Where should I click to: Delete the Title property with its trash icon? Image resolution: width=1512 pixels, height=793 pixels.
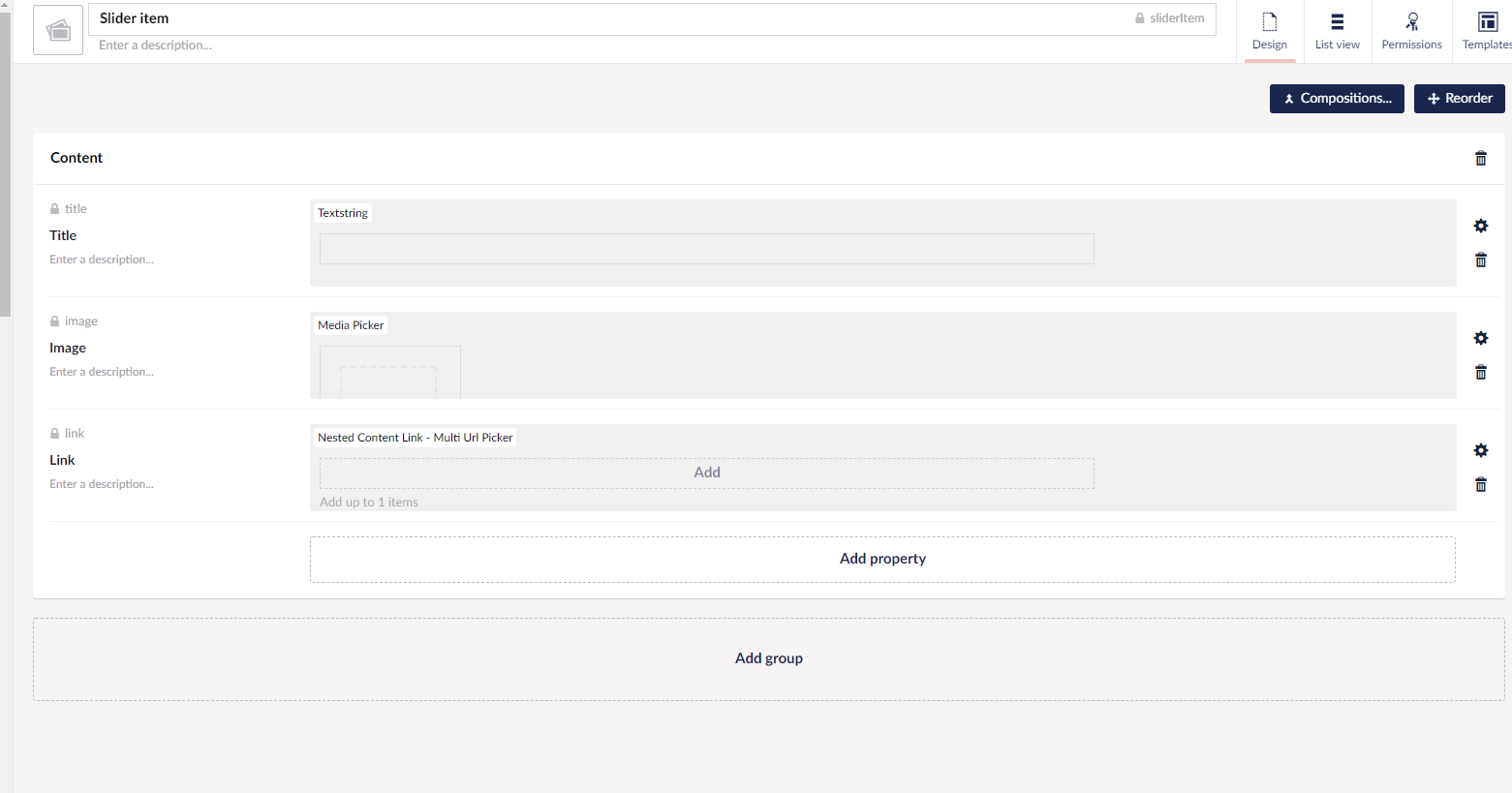point(1480,259)
